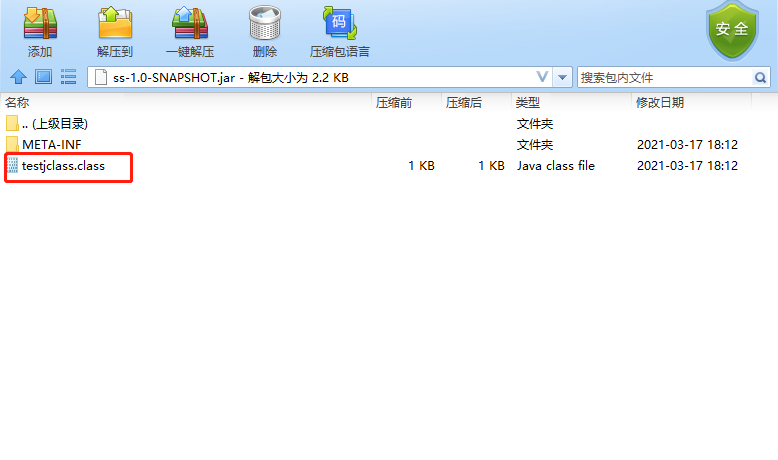This screenshot has width=778, height=460.
Task: Click testjclass.class modified date 2021-03-17 18:12
Action: pos(687,166)
